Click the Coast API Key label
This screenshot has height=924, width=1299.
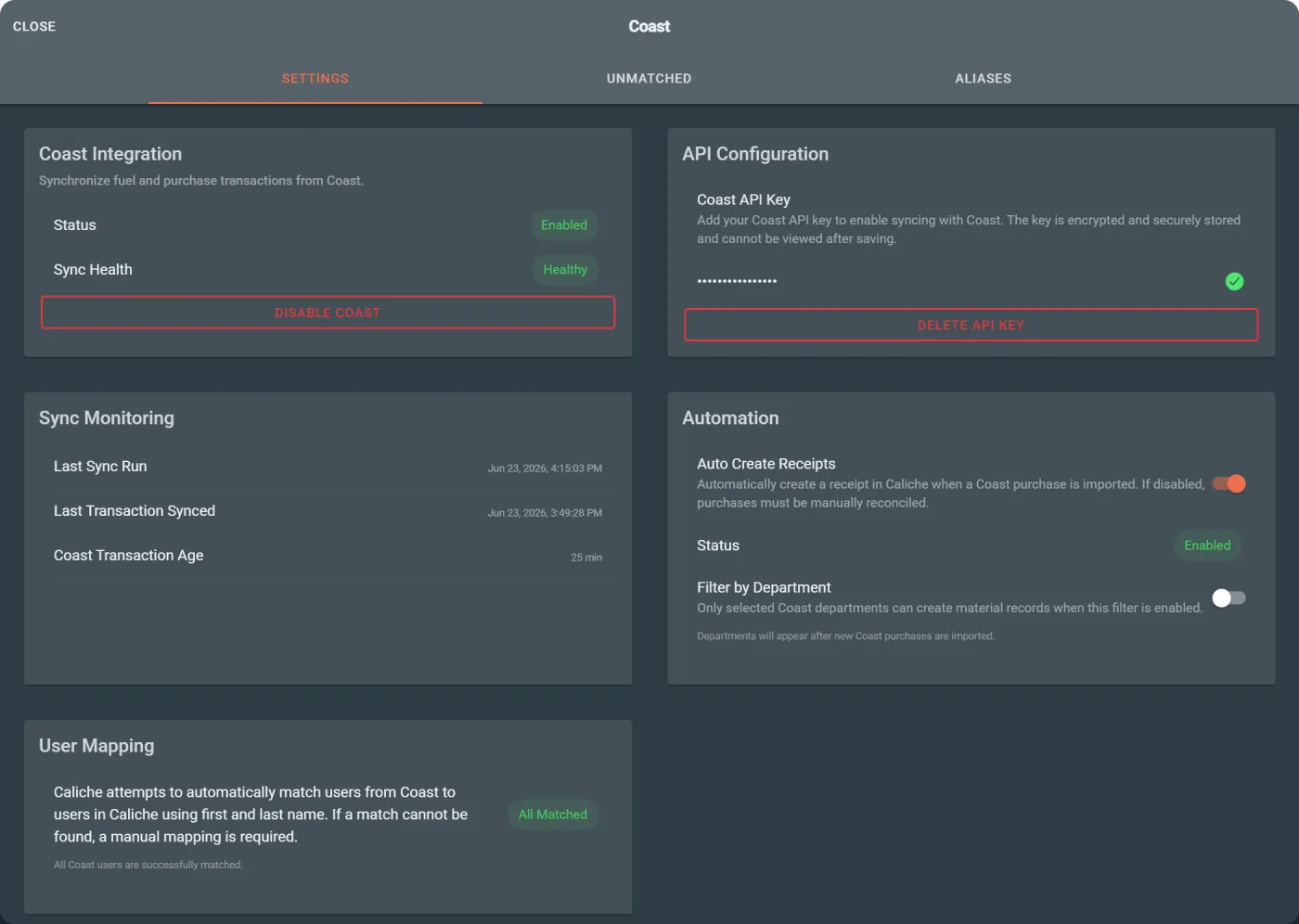(743, 199)
